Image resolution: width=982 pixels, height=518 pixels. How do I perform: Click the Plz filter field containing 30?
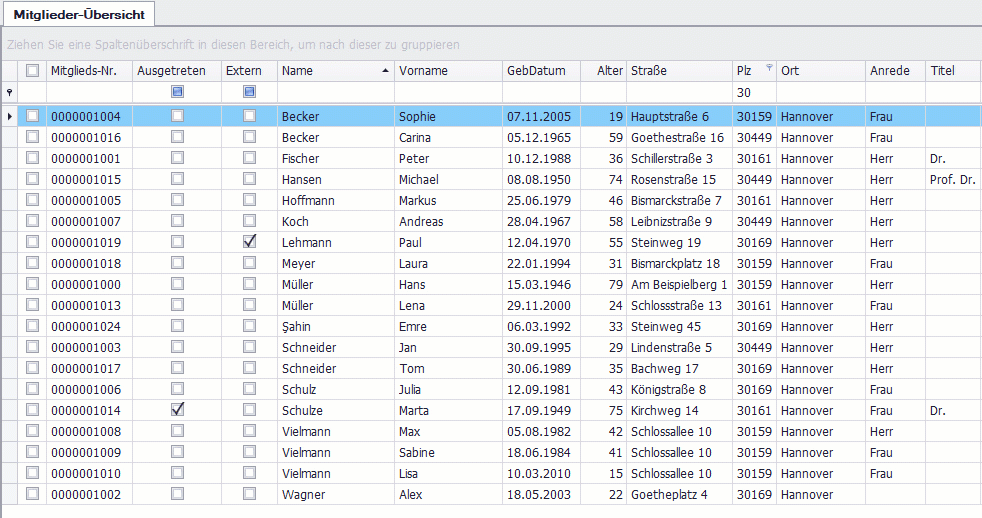point(754,92)
